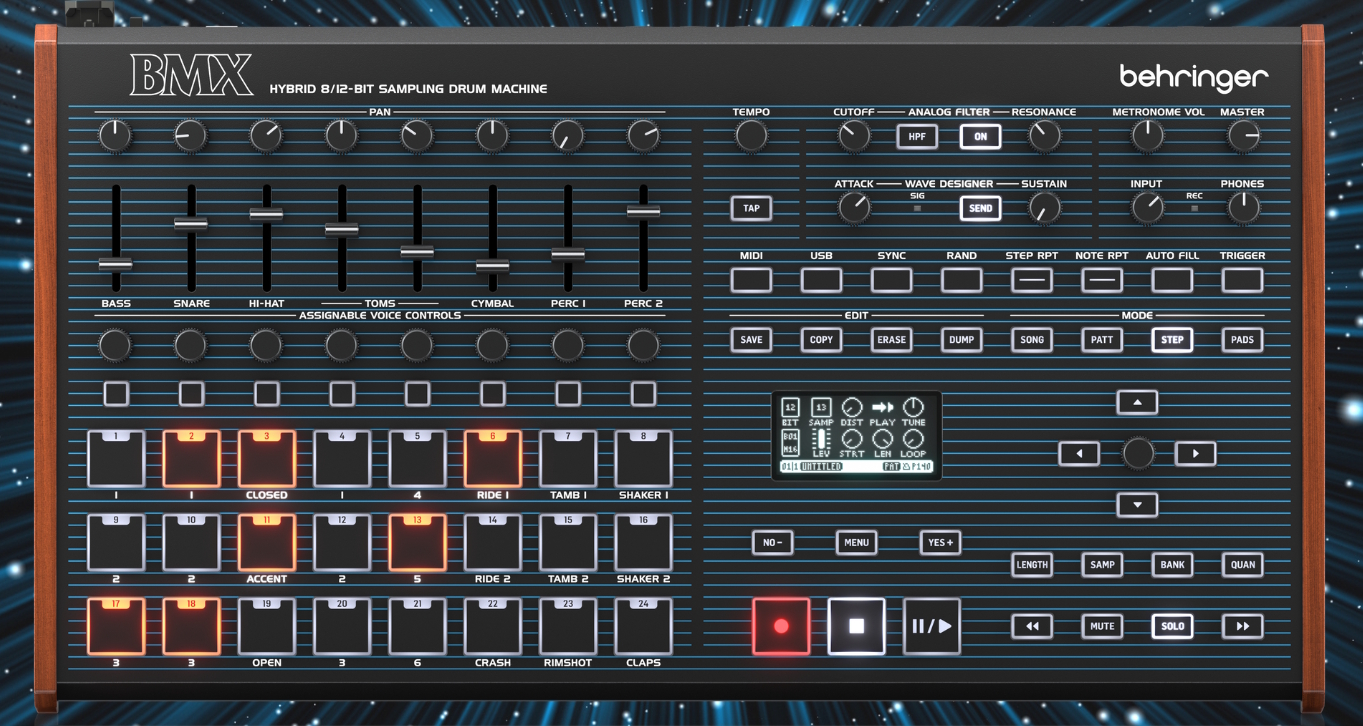Image resolution: width=1363 pixels, height=726 pixels.
Task: Tap drum pad 6 labeled RIDE 1
Action: pos(492,460)
